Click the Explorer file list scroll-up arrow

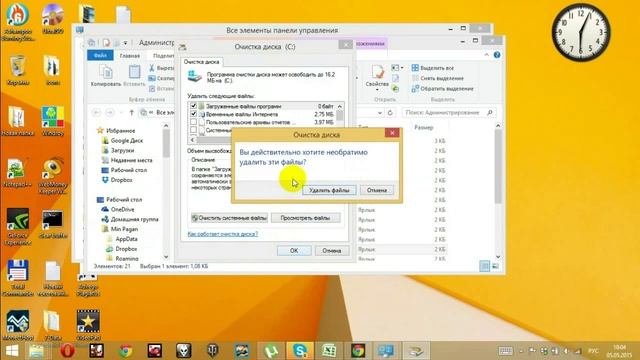(498, 126)
